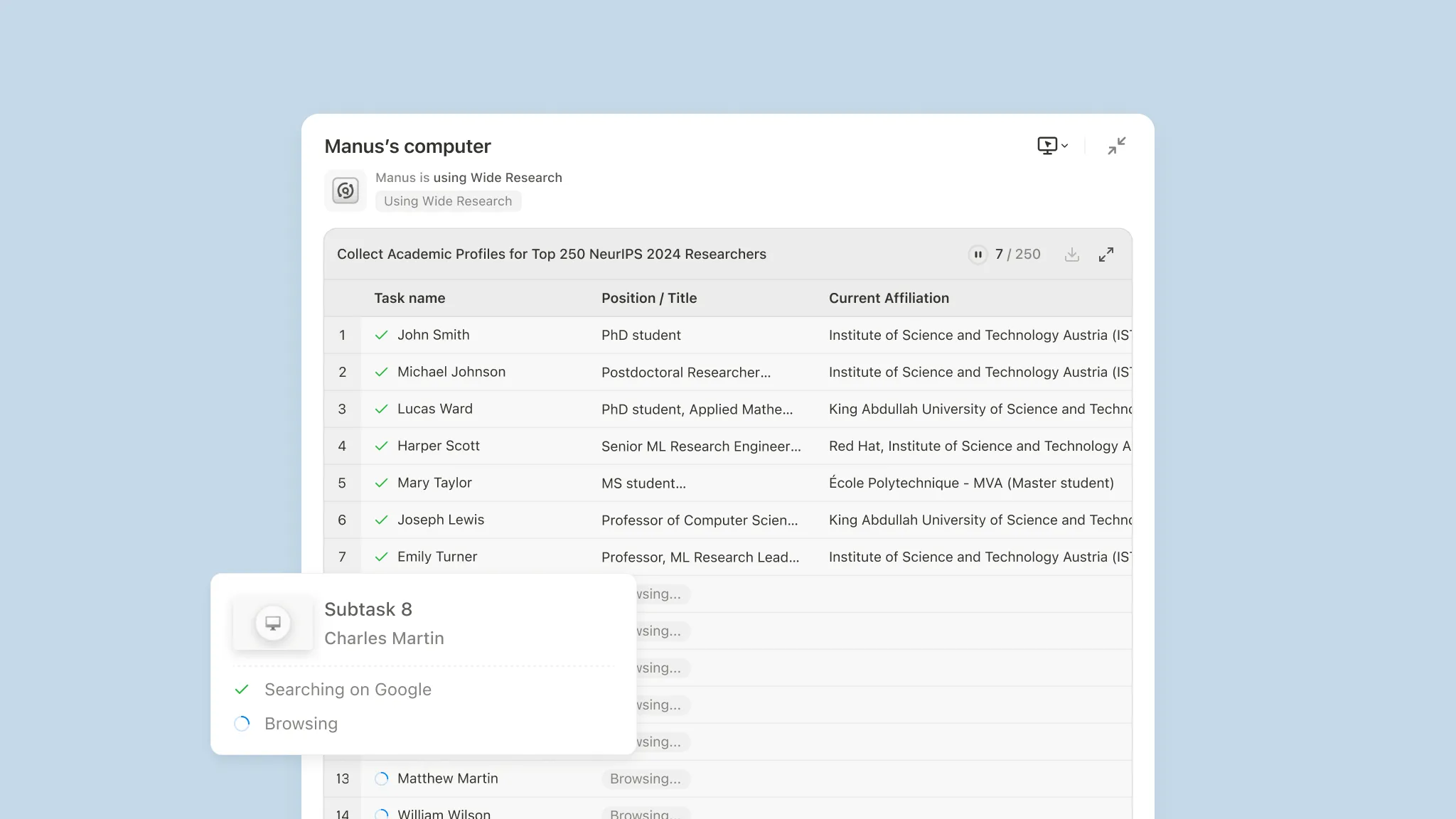Click the MS student... cell
Viewport: 1456px width, 819px height.
tap(643, 483)
